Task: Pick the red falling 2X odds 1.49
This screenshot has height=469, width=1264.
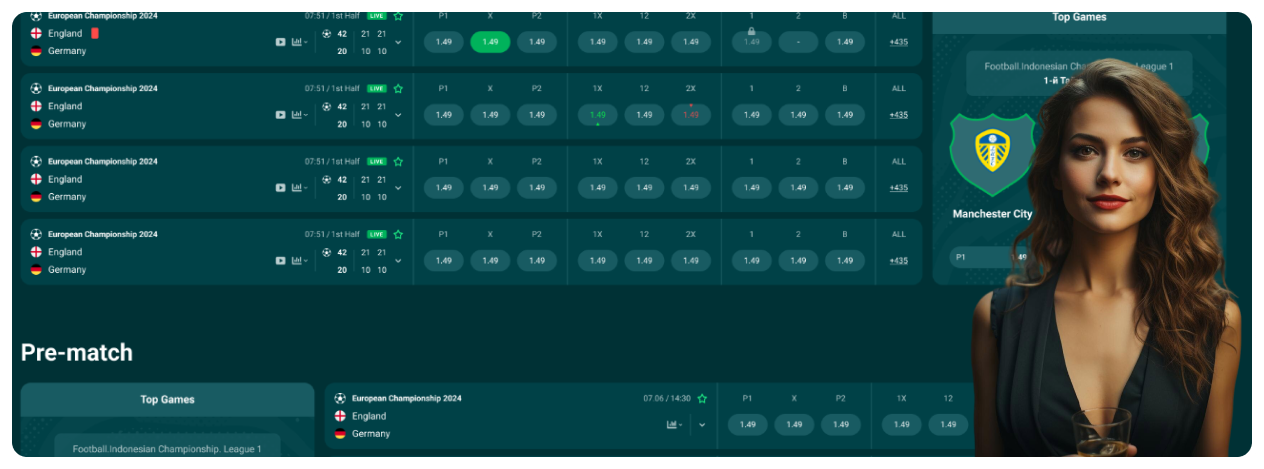Action: tap(691, 114)
